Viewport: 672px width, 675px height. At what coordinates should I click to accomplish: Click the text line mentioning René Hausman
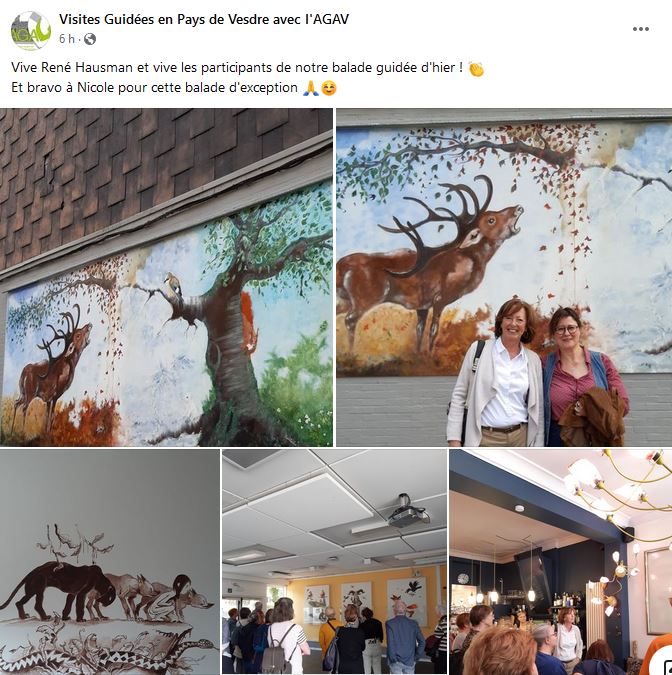(x=237, y=68)
